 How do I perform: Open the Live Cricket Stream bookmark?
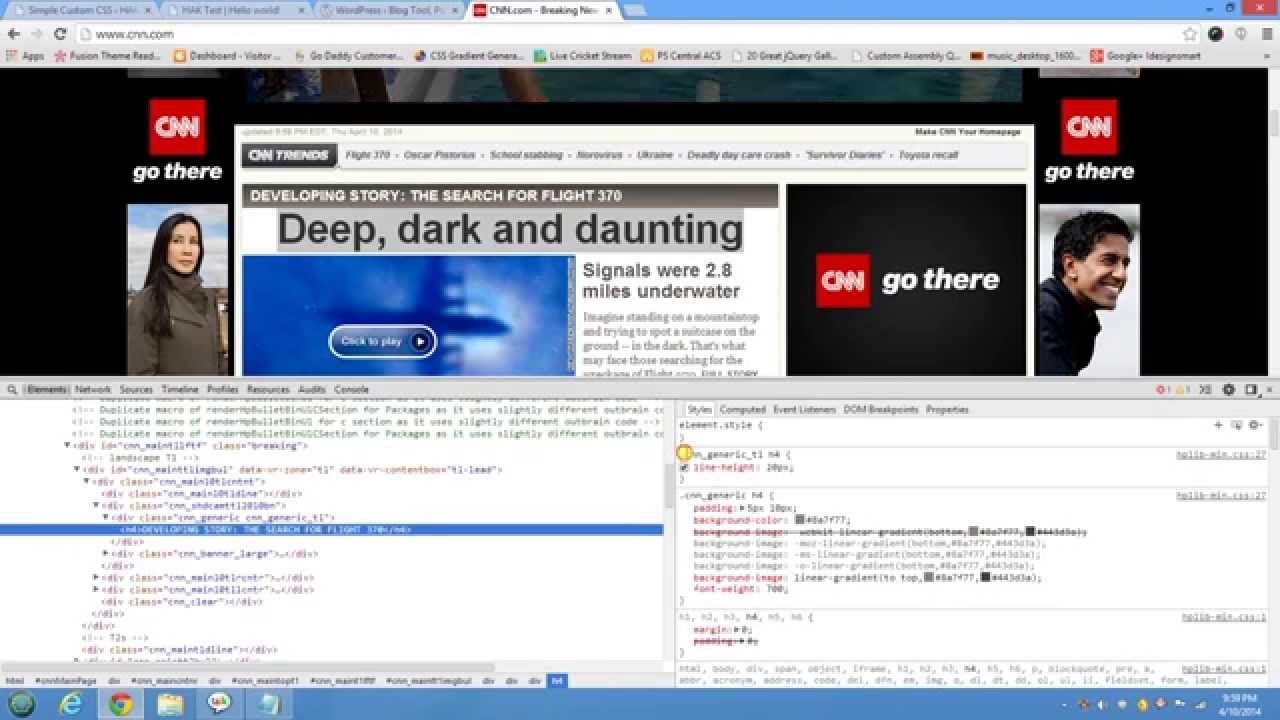582,56
